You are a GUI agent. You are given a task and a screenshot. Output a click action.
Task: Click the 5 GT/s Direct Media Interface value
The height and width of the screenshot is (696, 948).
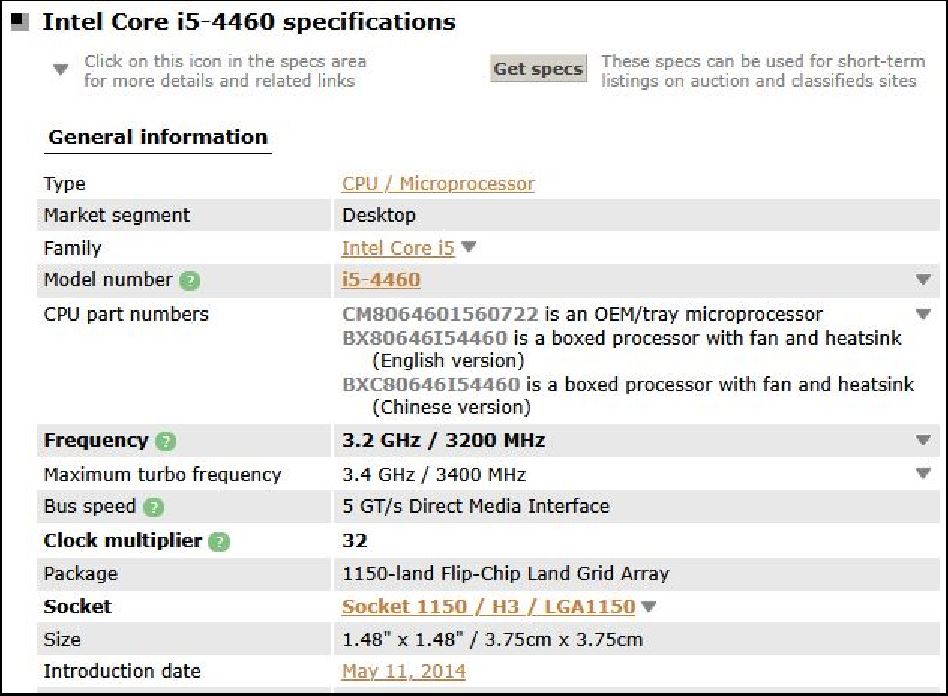click(476, 506)
